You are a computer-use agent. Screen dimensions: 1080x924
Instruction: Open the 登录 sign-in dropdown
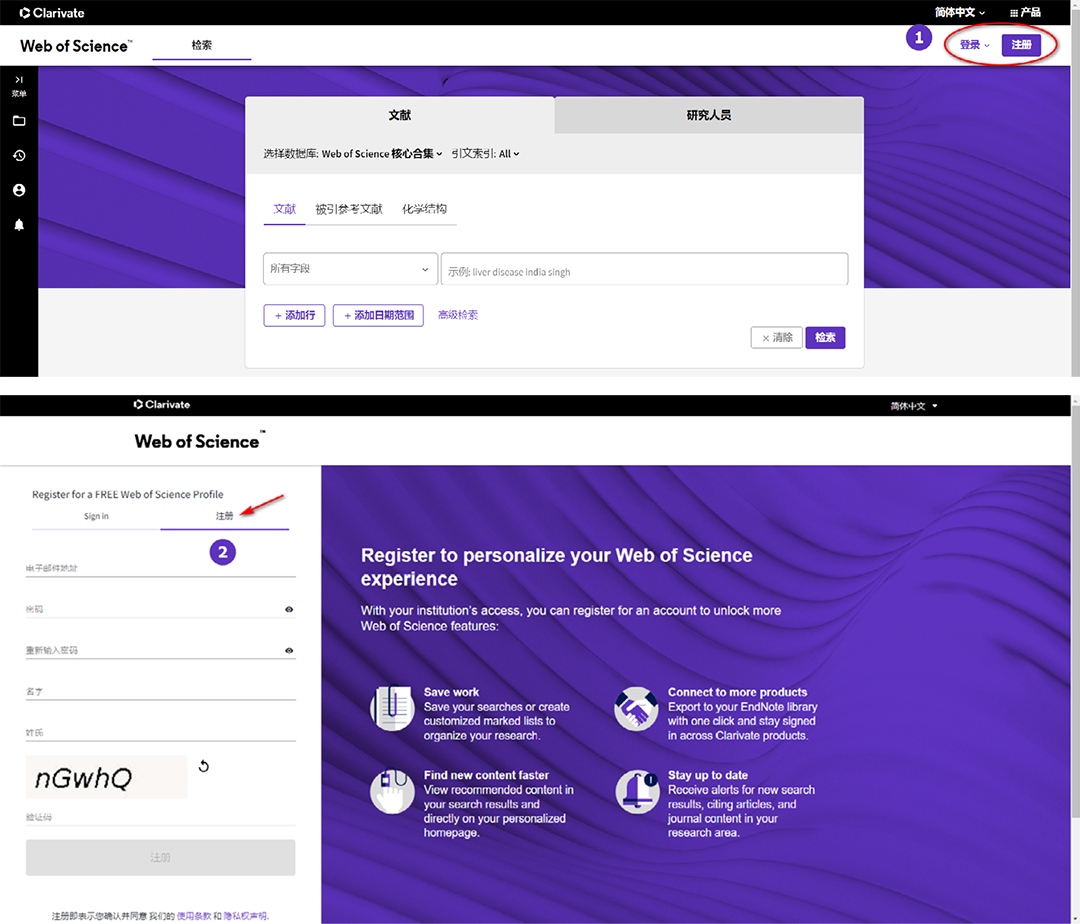pyautogui.click(x=974, y=45)
